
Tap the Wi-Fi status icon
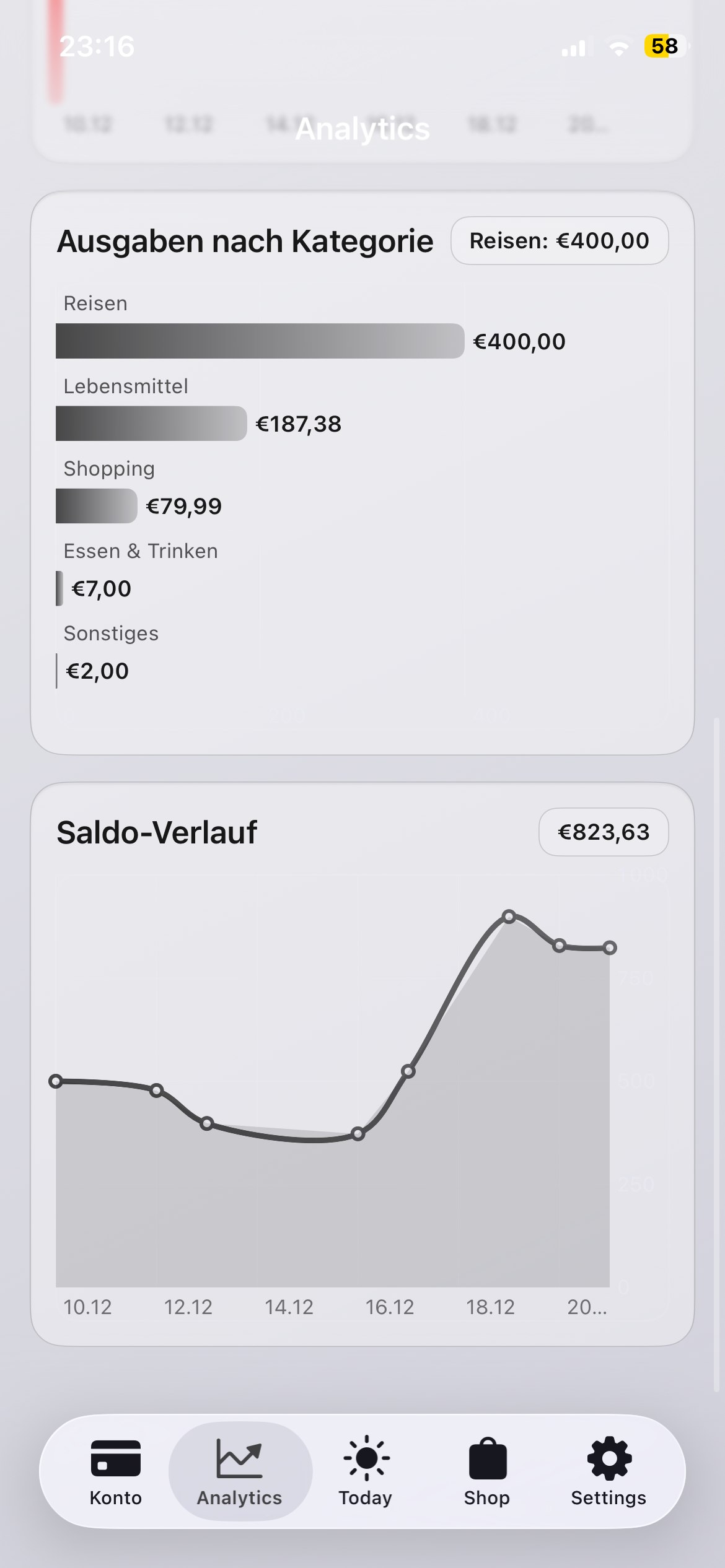(618, 47)
